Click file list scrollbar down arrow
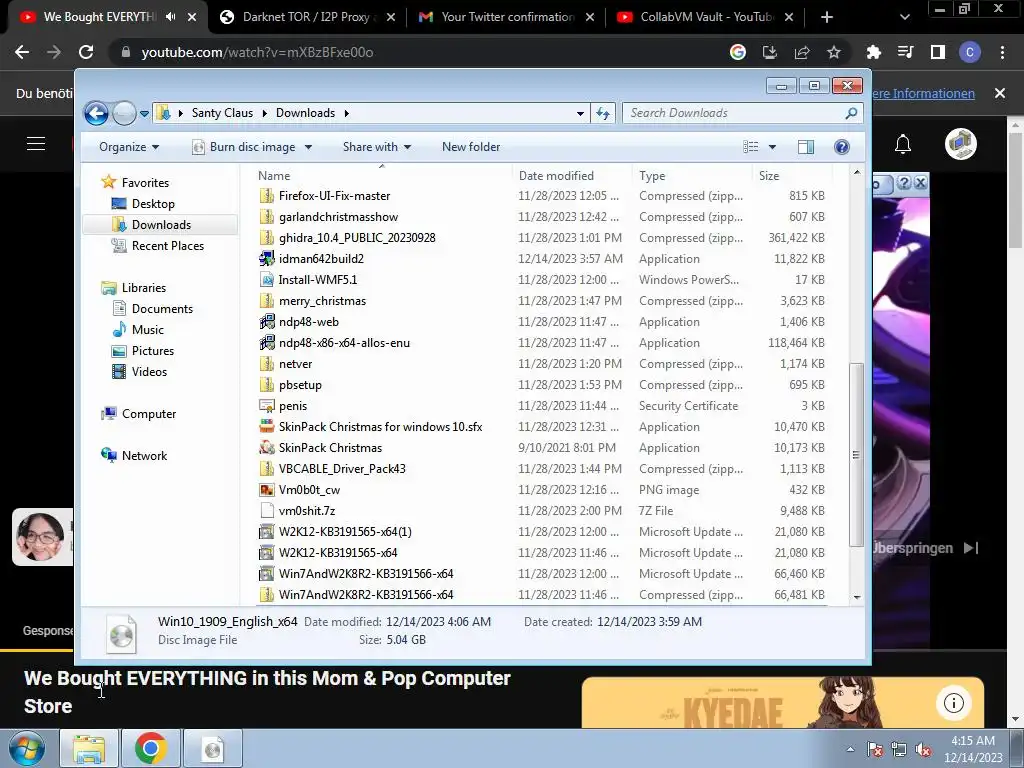 [856, 597]
